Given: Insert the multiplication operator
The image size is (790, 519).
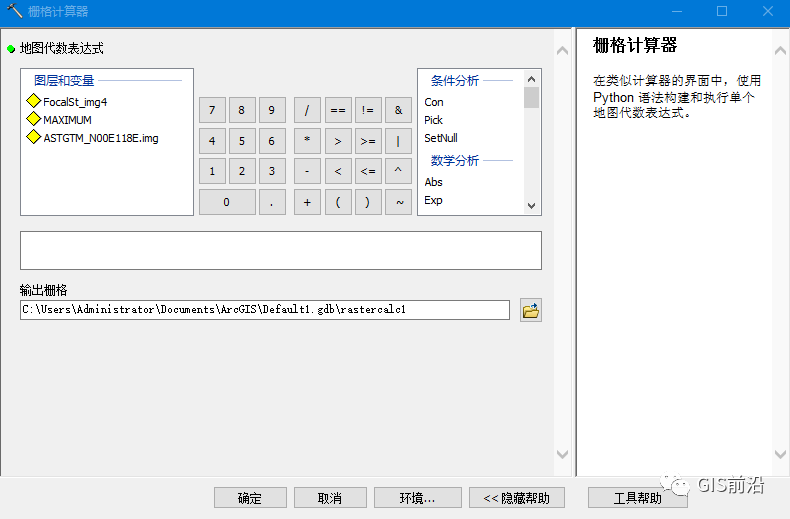Looking at the screenshot, I should (x=307, y=141).
